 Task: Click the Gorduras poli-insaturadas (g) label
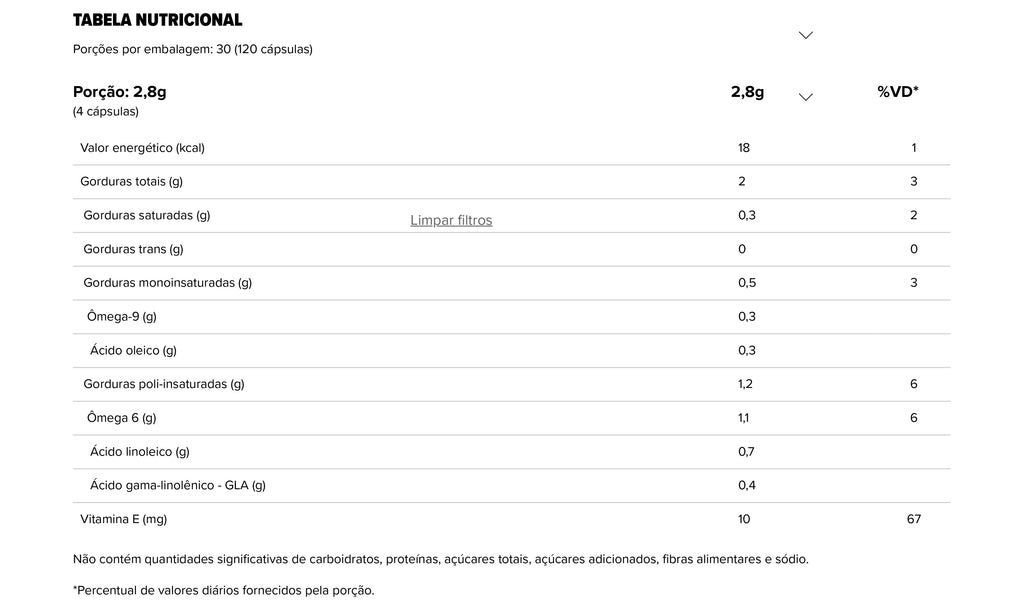click(164, 385)
